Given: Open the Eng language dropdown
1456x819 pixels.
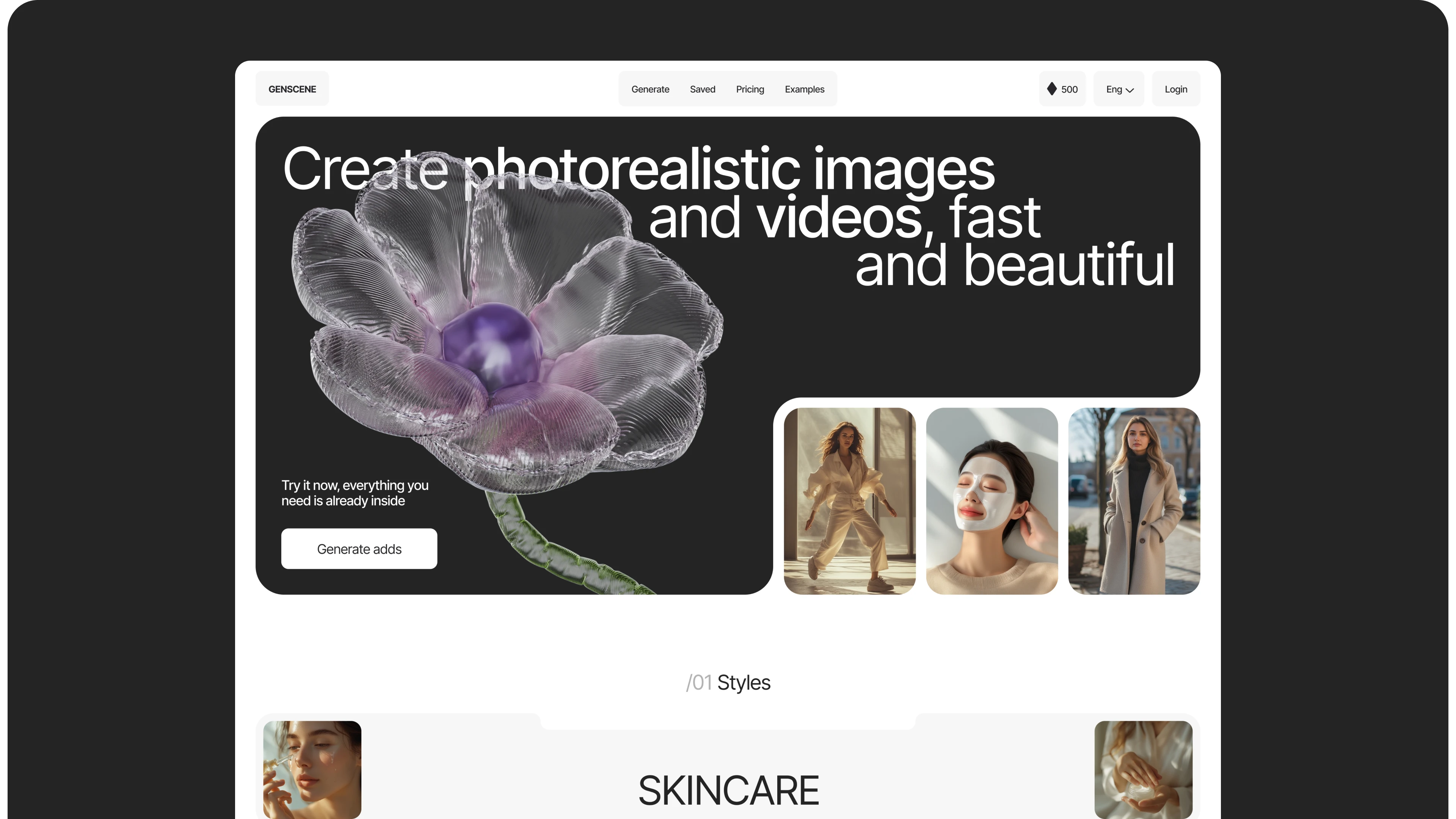Looking at the screenshot, I should tap(1119, 89).
